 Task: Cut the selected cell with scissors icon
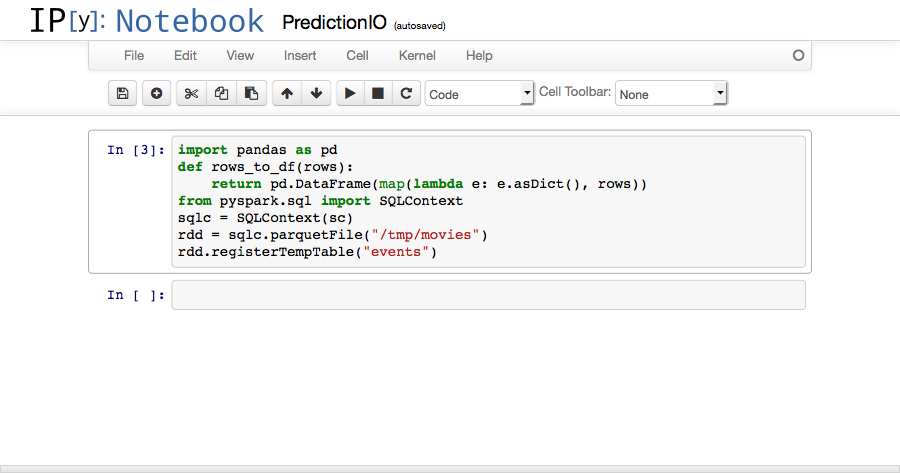point(192,94)
